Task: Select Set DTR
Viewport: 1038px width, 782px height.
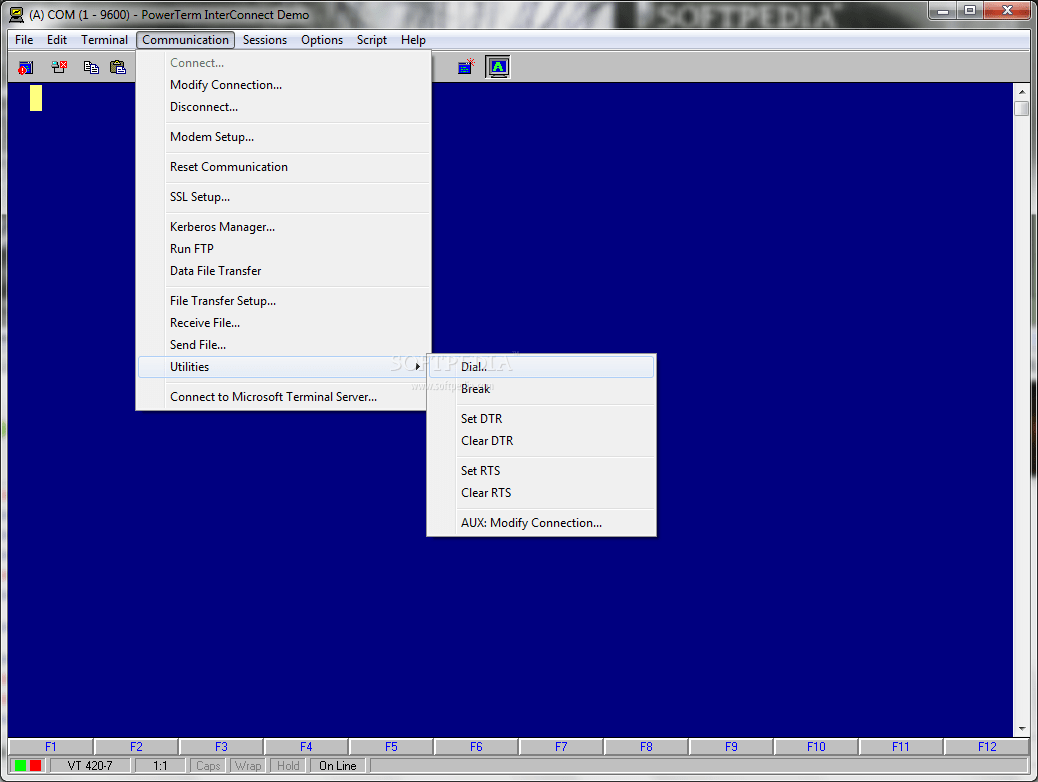Action: 542,418
